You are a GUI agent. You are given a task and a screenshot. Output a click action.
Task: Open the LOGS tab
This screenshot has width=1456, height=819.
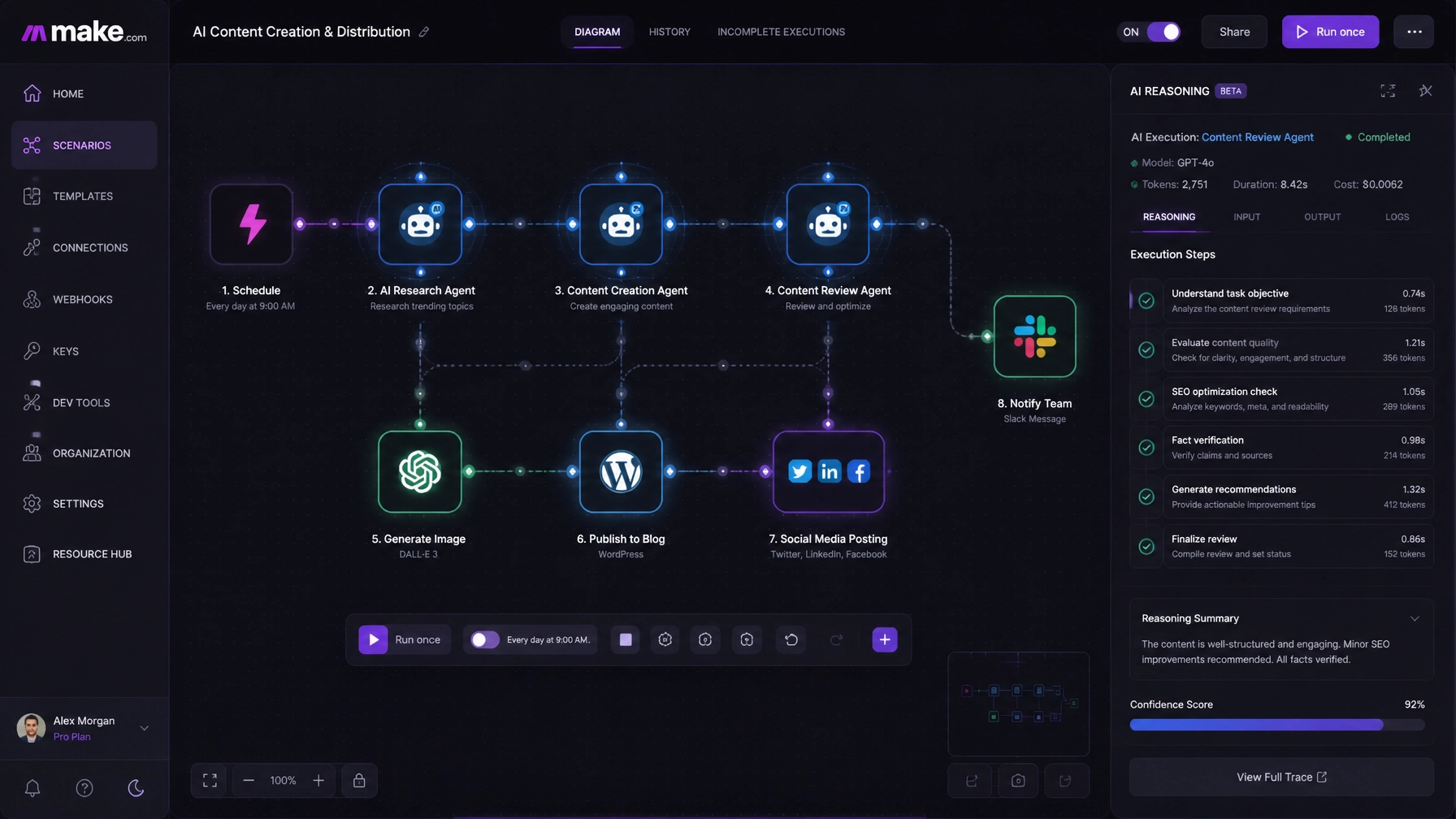pyautogui.click(x=1397, y=217)
